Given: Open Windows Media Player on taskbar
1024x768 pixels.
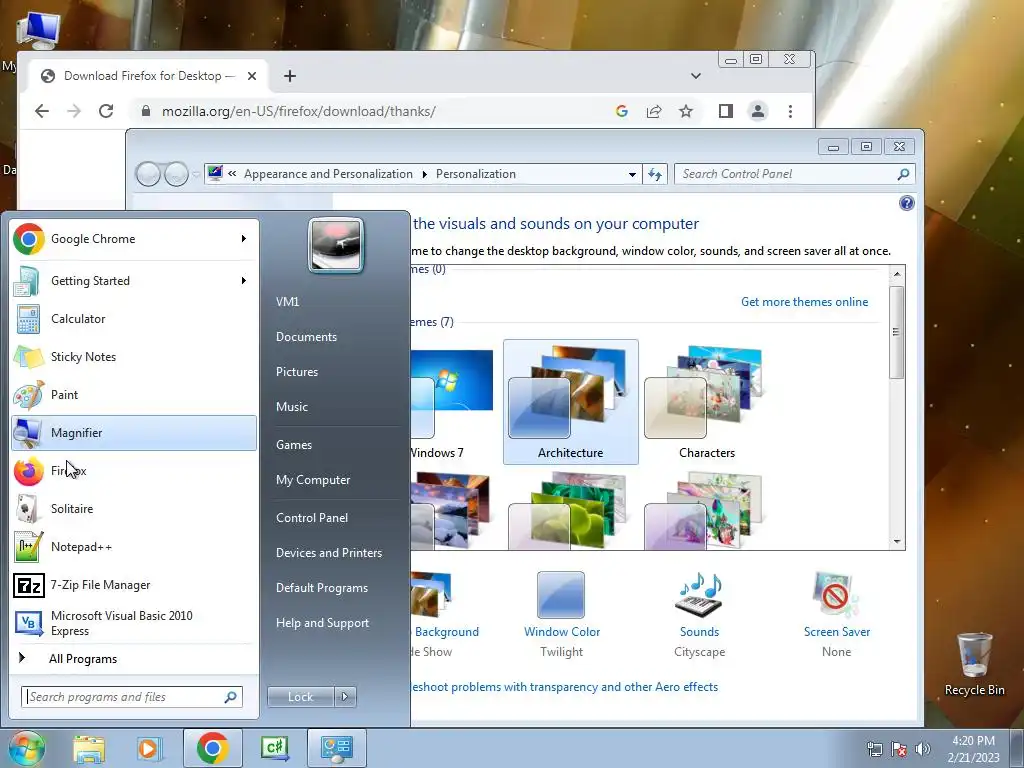Looking at the screenshot, I should pos(149,748).
